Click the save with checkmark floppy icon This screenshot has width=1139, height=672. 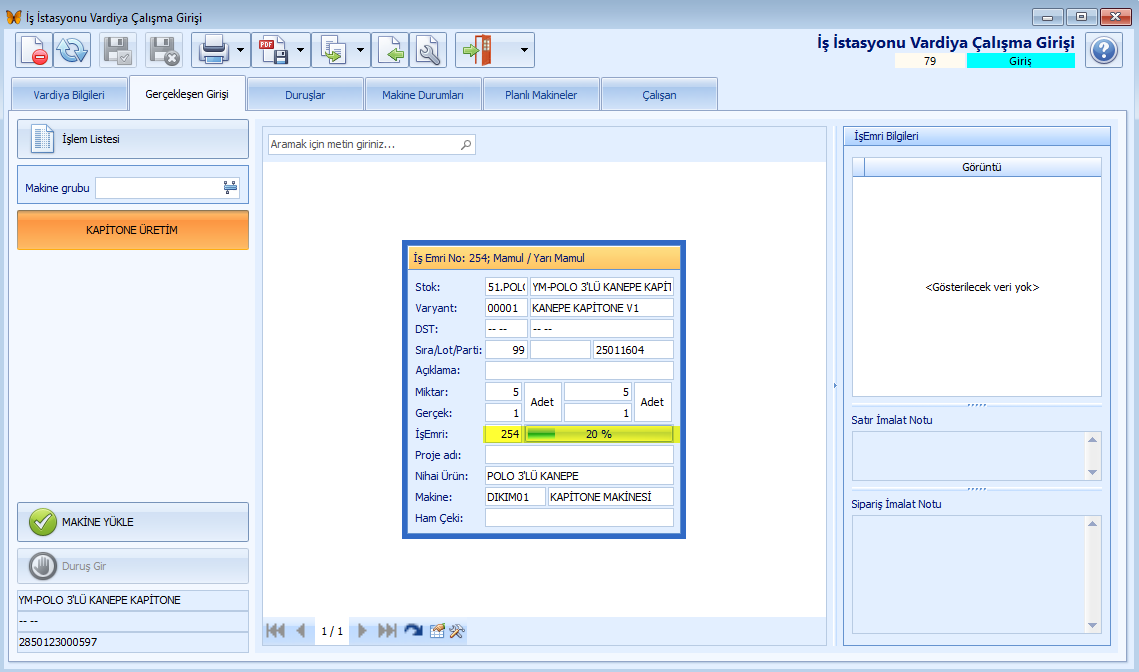(x=117, y=51)
